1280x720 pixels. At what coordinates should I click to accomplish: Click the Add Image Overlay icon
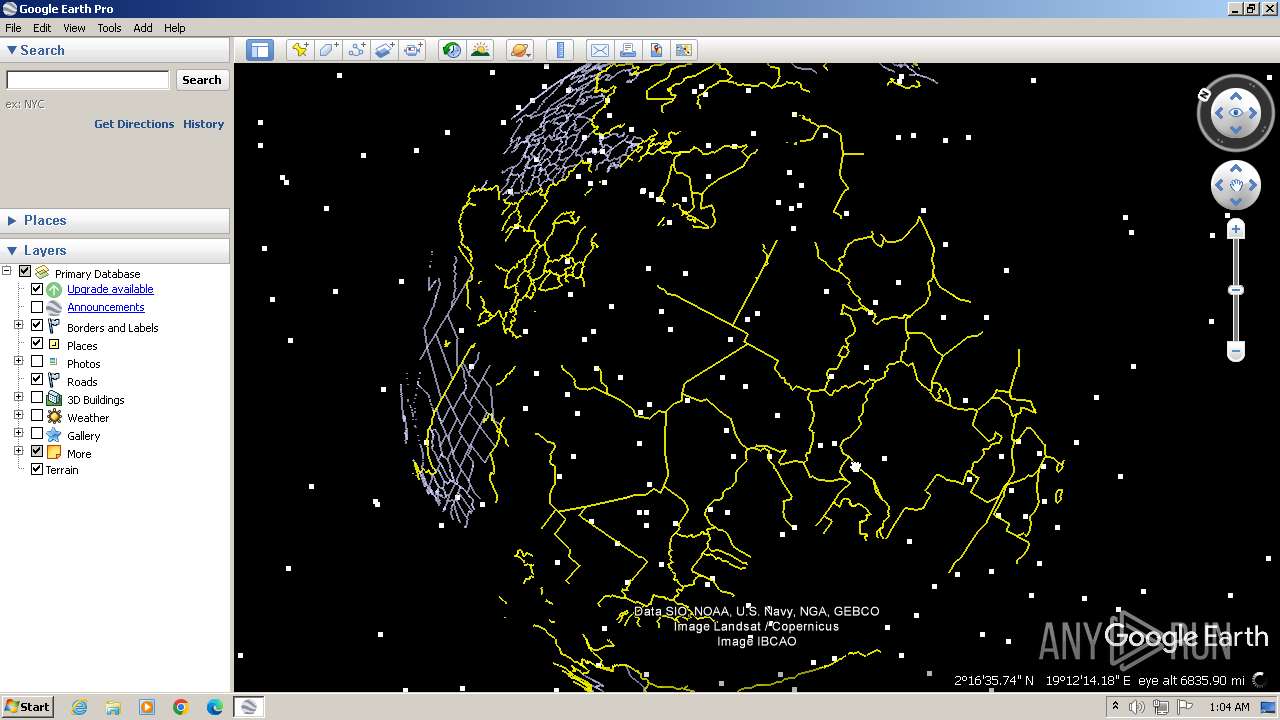(384, 50)
